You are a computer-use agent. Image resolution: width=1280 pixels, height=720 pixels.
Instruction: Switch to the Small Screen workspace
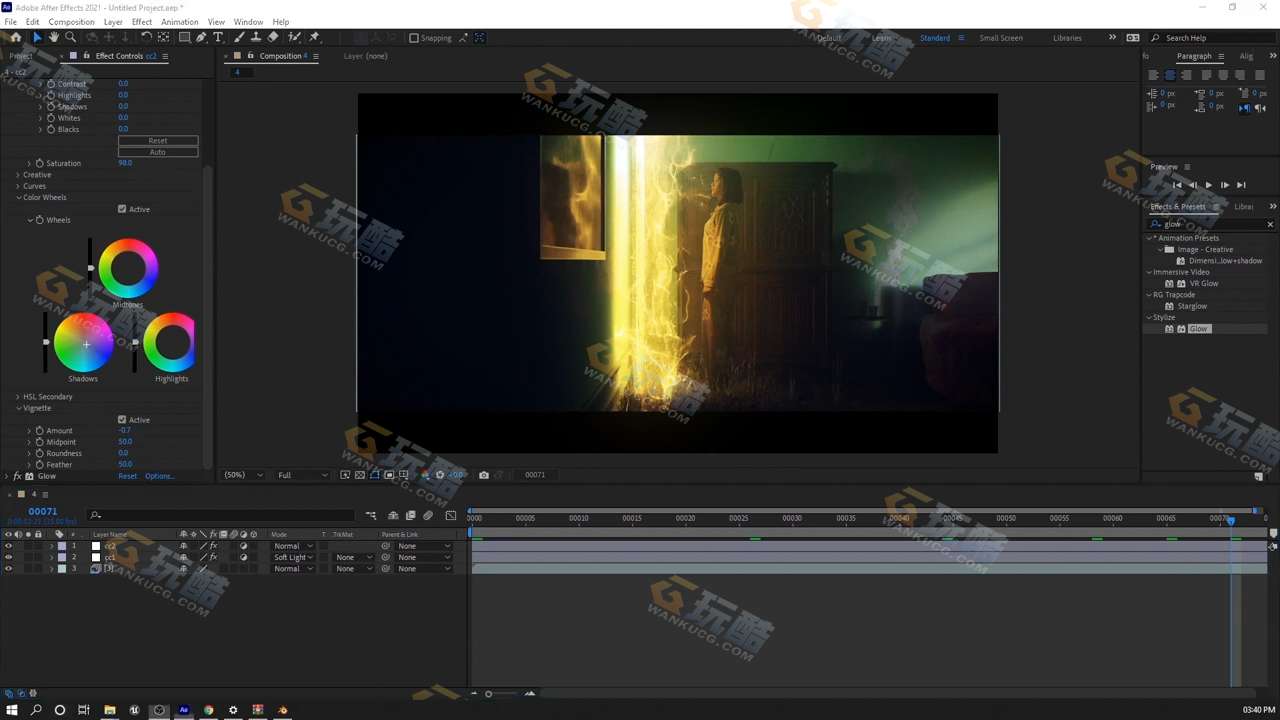(x=1001, y=38)
